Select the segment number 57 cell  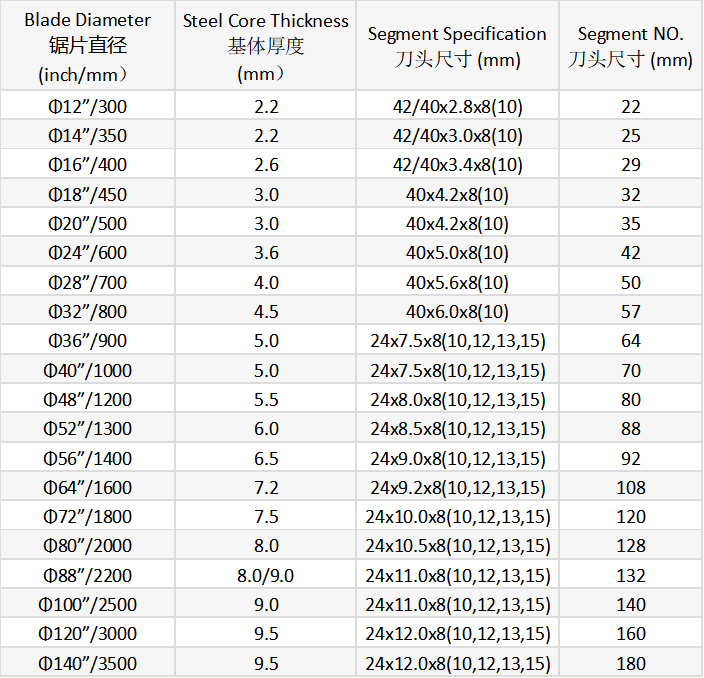(x=630, y=311)
